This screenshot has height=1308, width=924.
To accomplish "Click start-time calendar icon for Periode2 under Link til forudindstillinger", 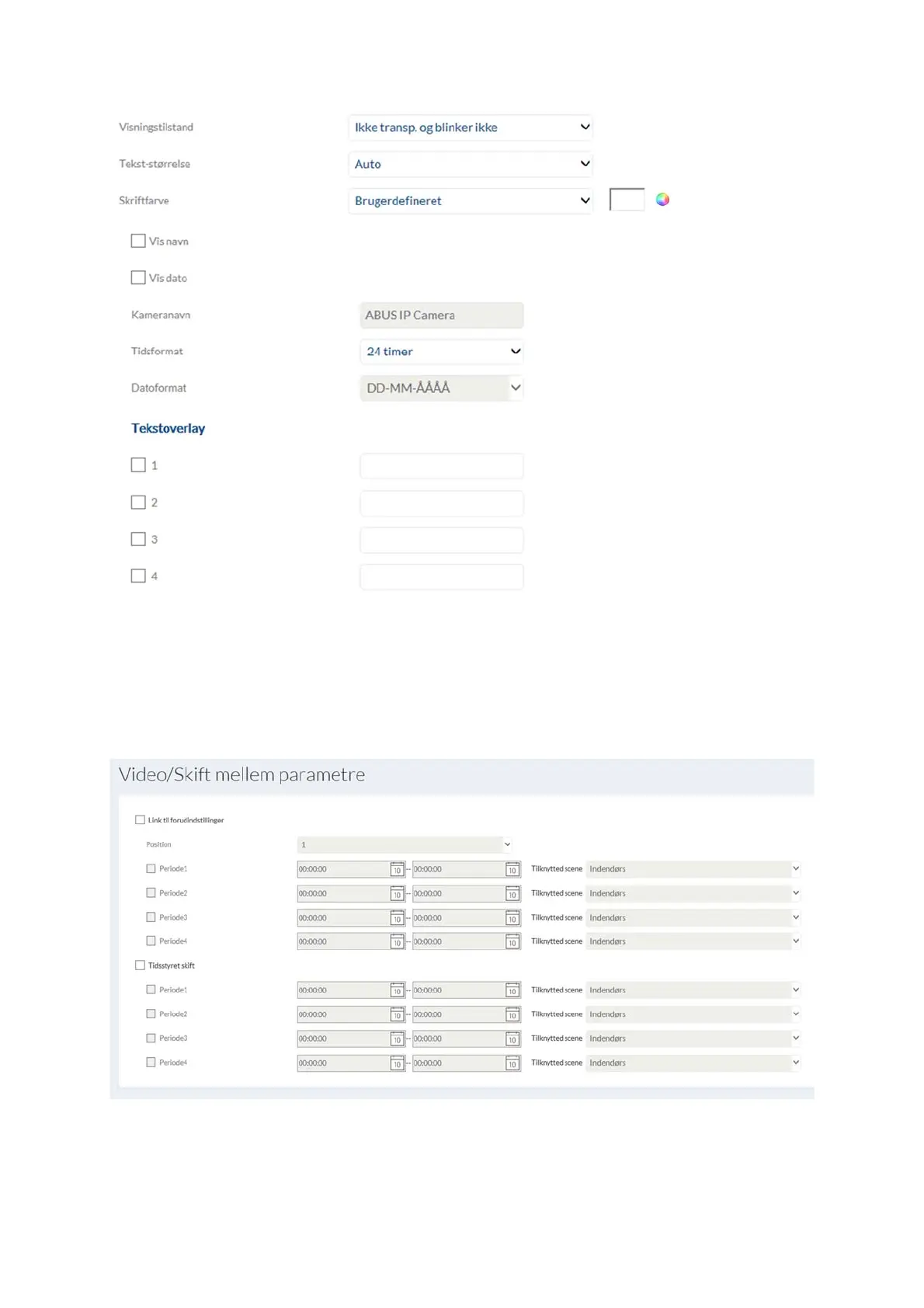I will [x=397, y=893].
